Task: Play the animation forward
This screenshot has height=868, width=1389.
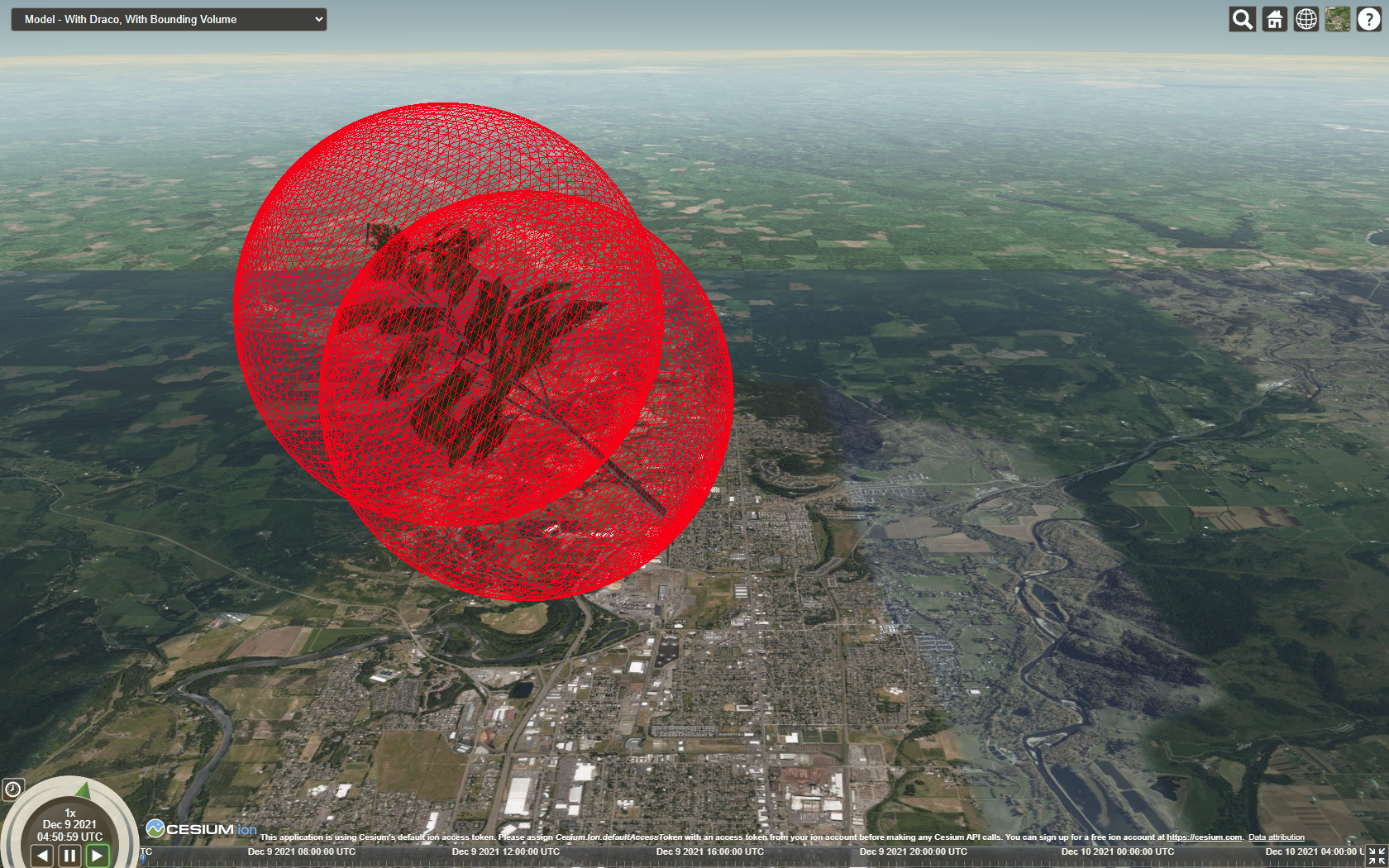Action: click(x=98, y=856)
